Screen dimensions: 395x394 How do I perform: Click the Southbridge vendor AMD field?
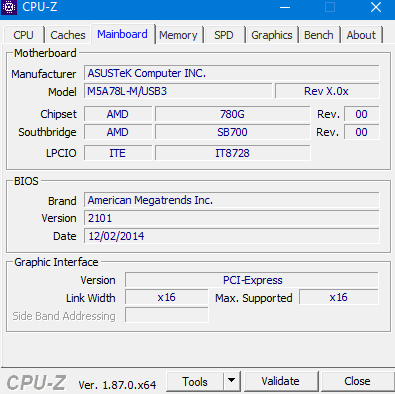coord(118,132)
